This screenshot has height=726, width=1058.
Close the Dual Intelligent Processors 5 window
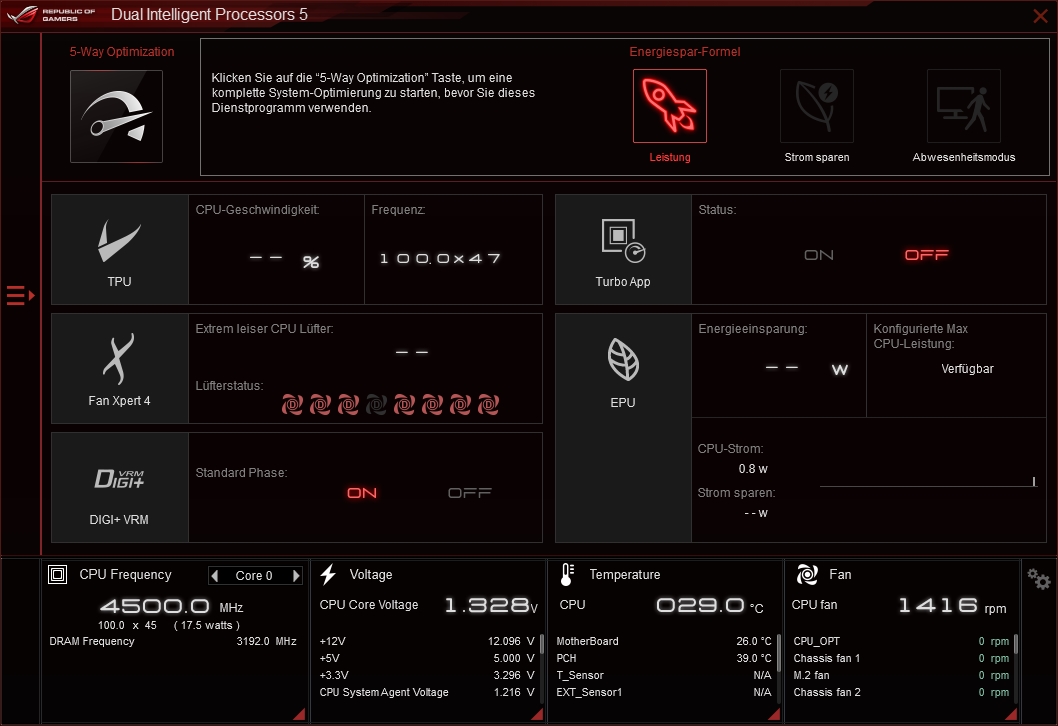[x=1040, y=16]
